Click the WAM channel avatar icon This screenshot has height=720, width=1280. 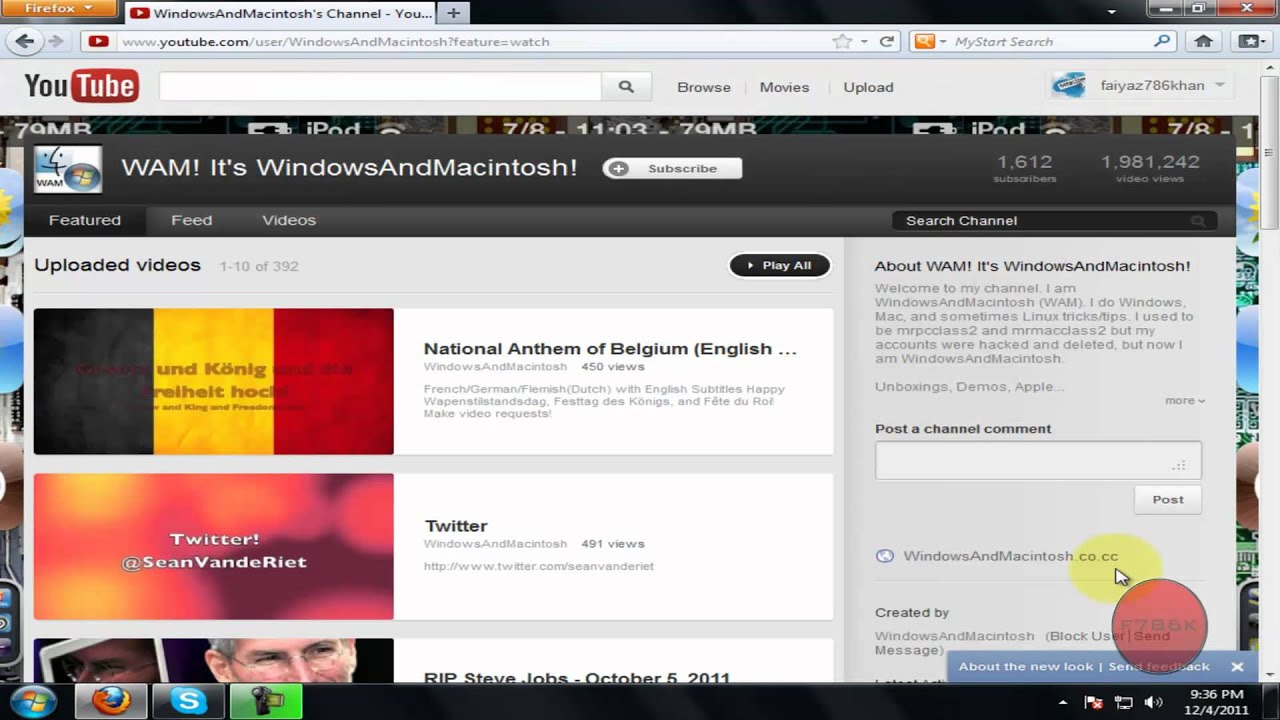point(68,169)
